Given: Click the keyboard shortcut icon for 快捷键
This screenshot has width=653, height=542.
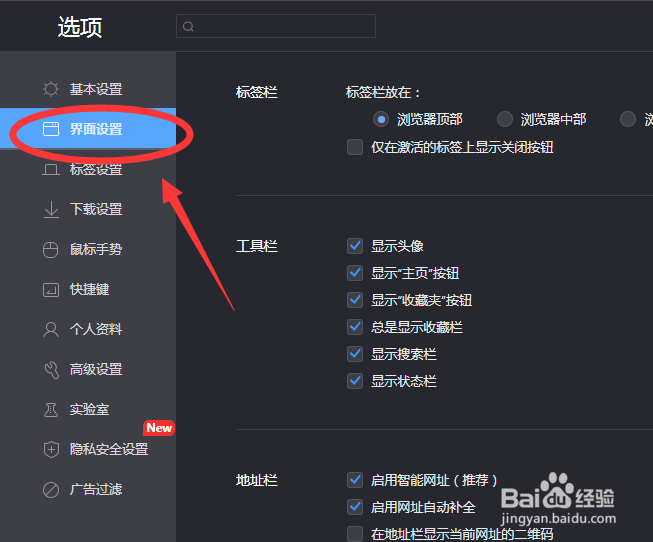Looking at the screenshot, I should (x=51, y=290).
